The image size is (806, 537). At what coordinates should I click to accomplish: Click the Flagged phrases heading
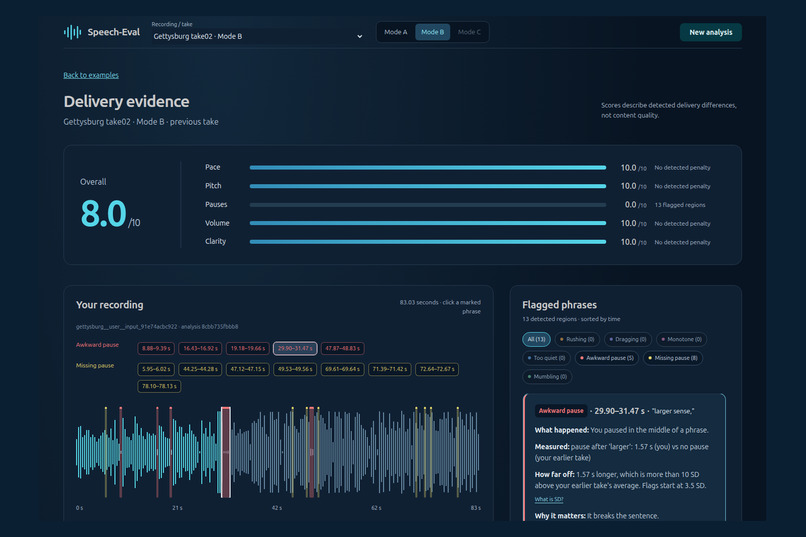click(559, 305)
